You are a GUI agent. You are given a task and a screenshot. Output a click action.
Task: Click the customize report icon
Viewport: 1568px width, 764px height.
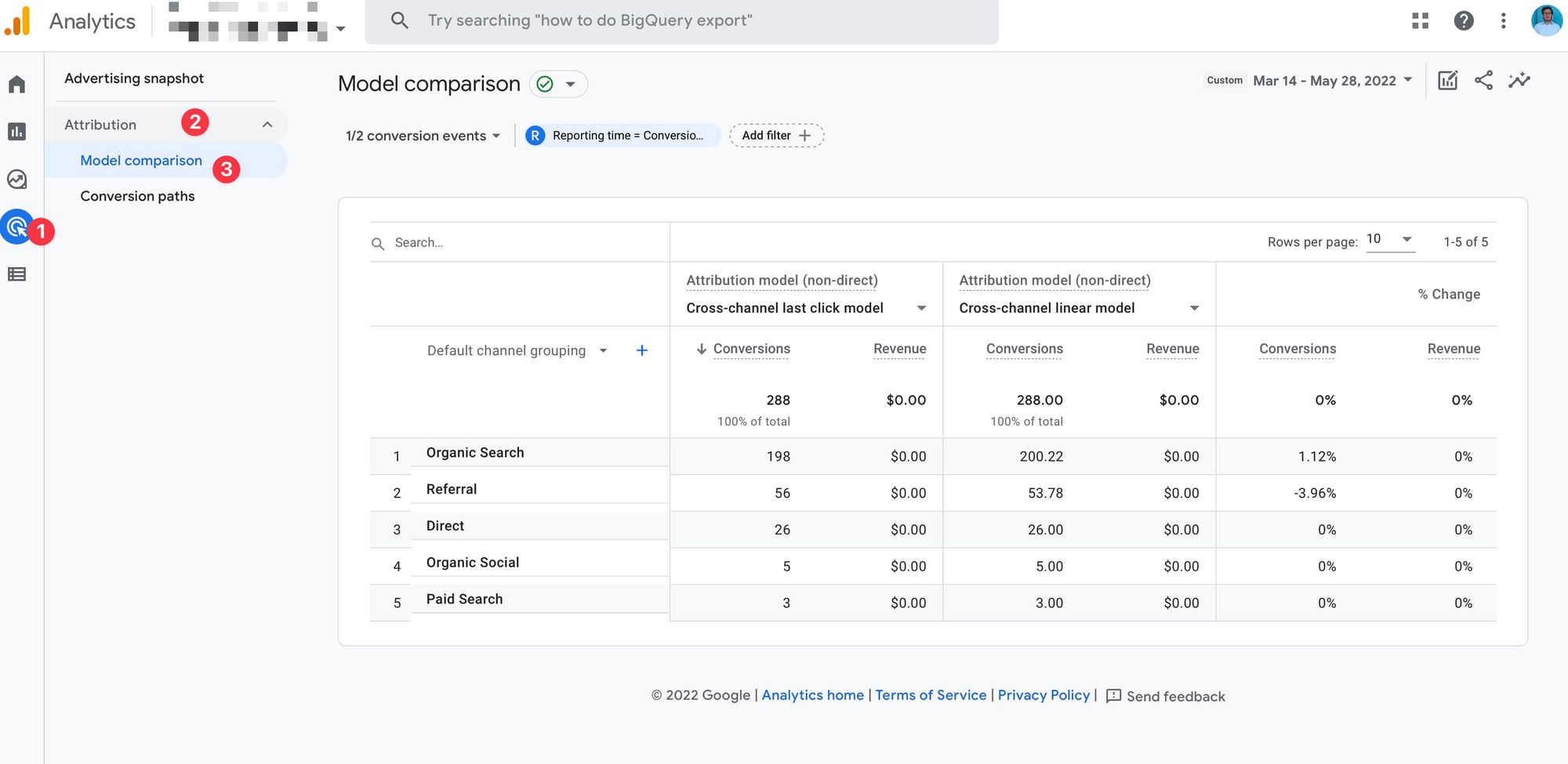tap(1447, 80)
